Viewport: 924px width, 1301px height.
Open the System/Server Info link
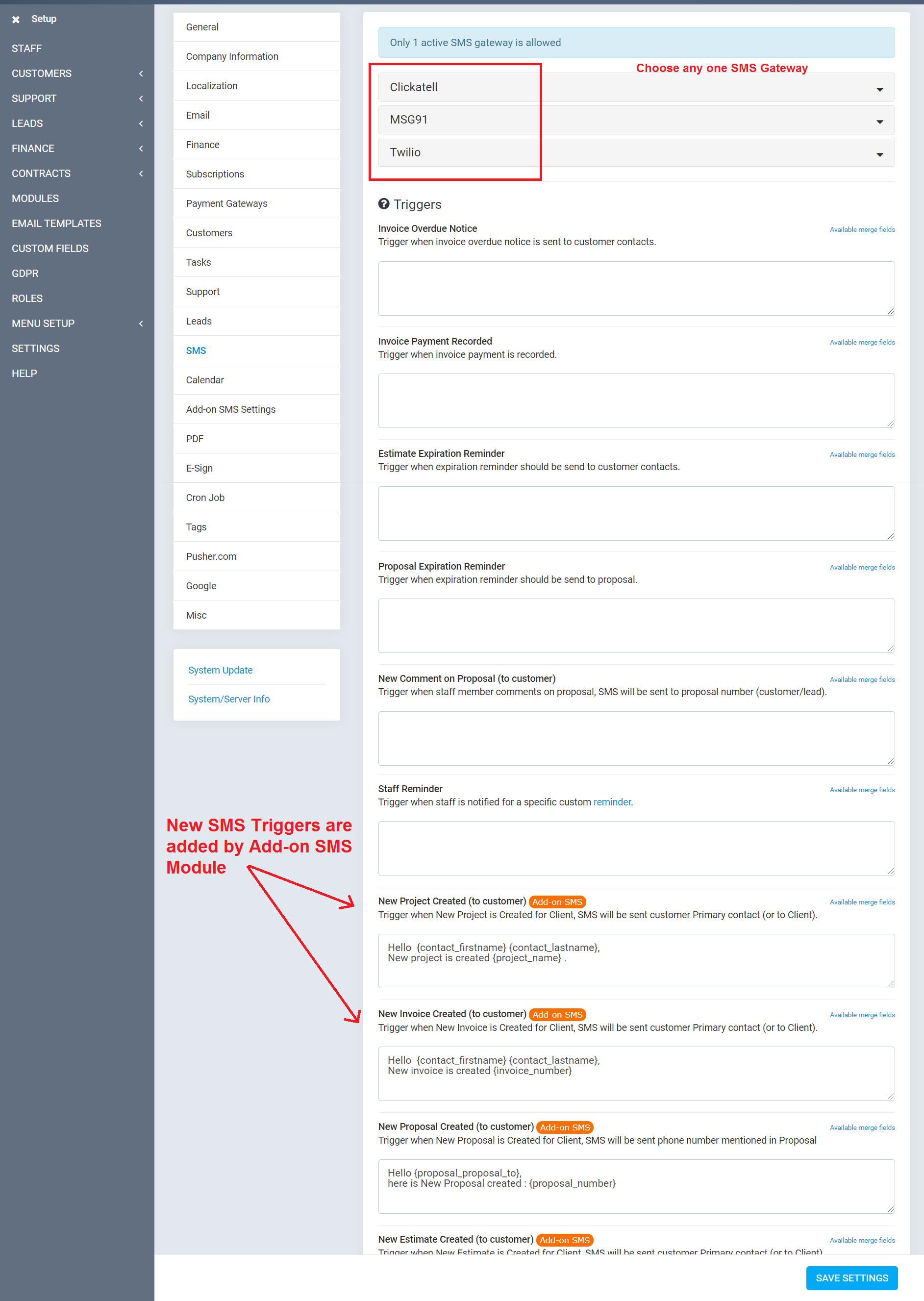[229, 699]
